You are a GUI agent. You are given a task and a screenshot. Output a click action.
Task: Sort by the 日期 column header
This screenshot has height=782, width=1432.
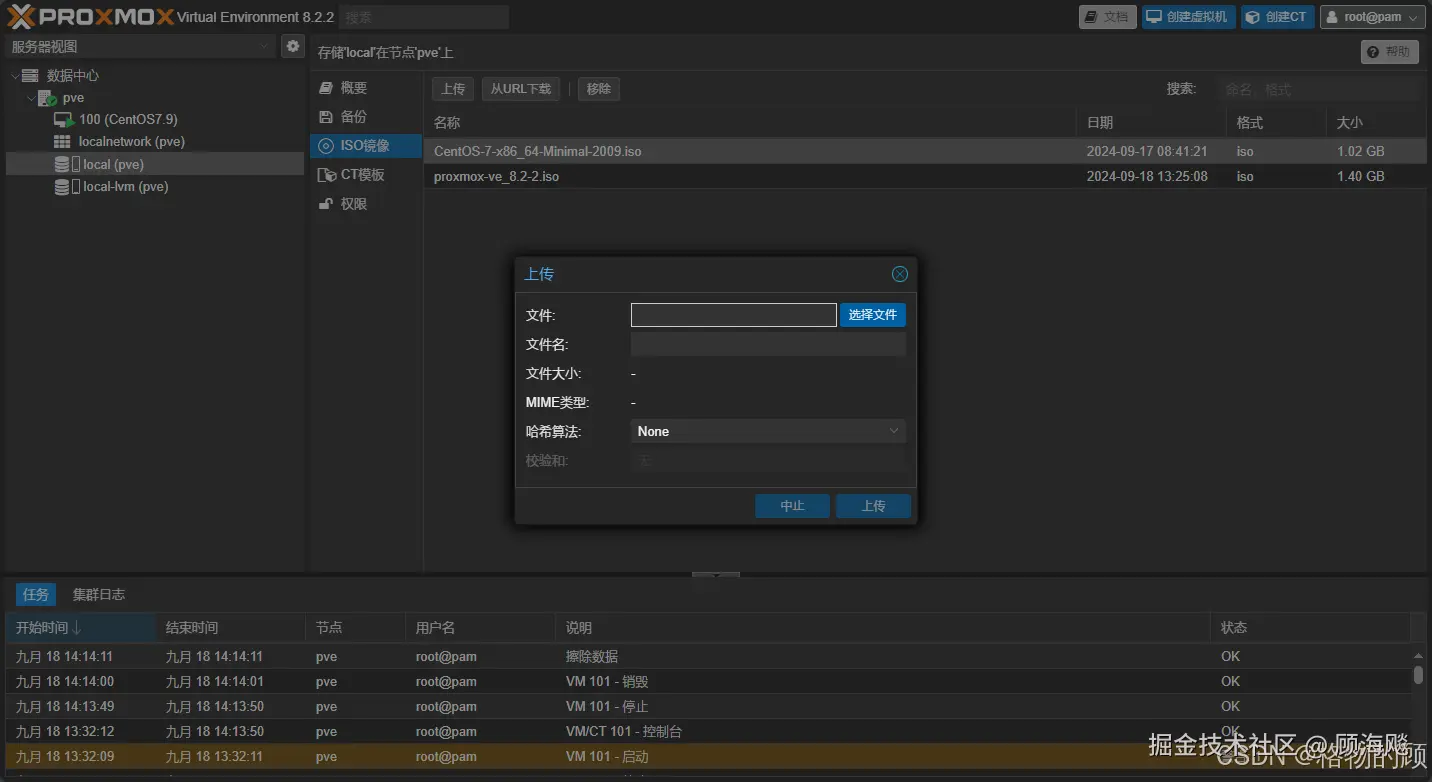tap(1151, 123)
